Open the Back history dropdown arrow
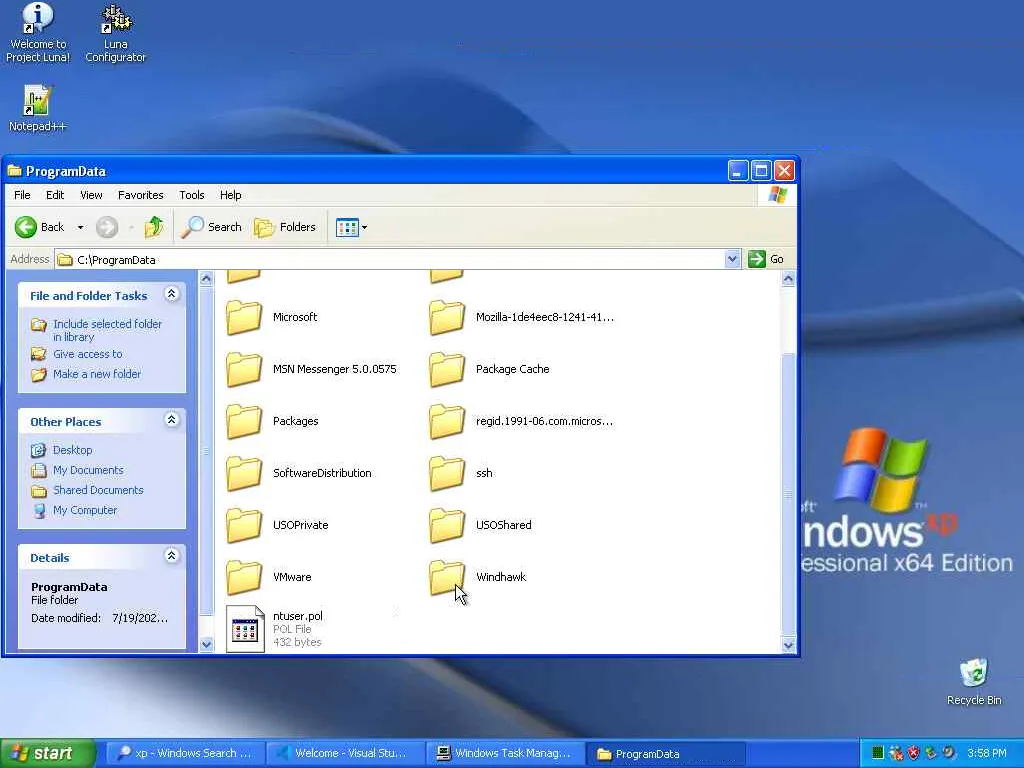This screenshot has height=768, width=1024. (81, 227)
